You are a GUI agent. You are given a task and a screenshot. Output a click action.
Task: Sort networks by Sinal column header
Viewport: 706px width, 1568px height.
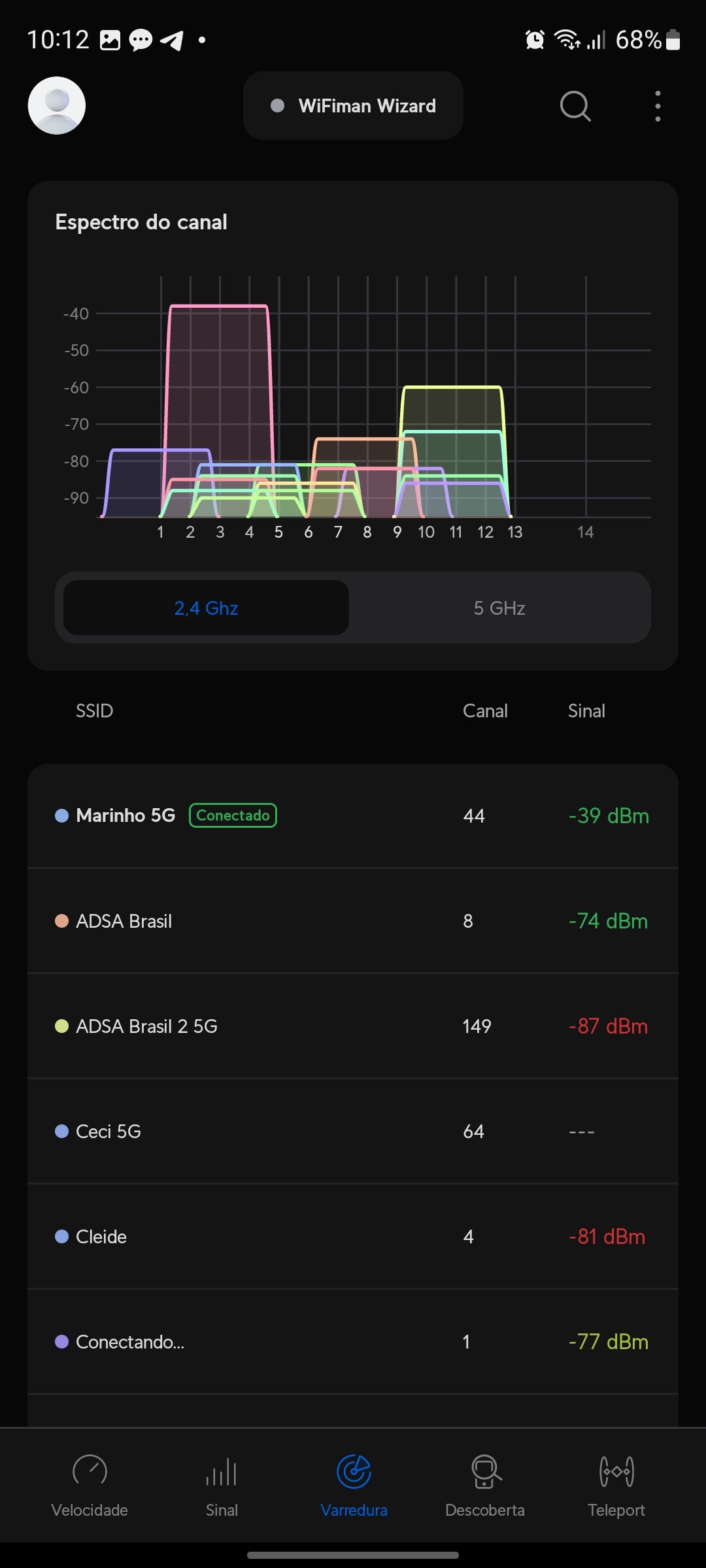(x=586, y=711)
